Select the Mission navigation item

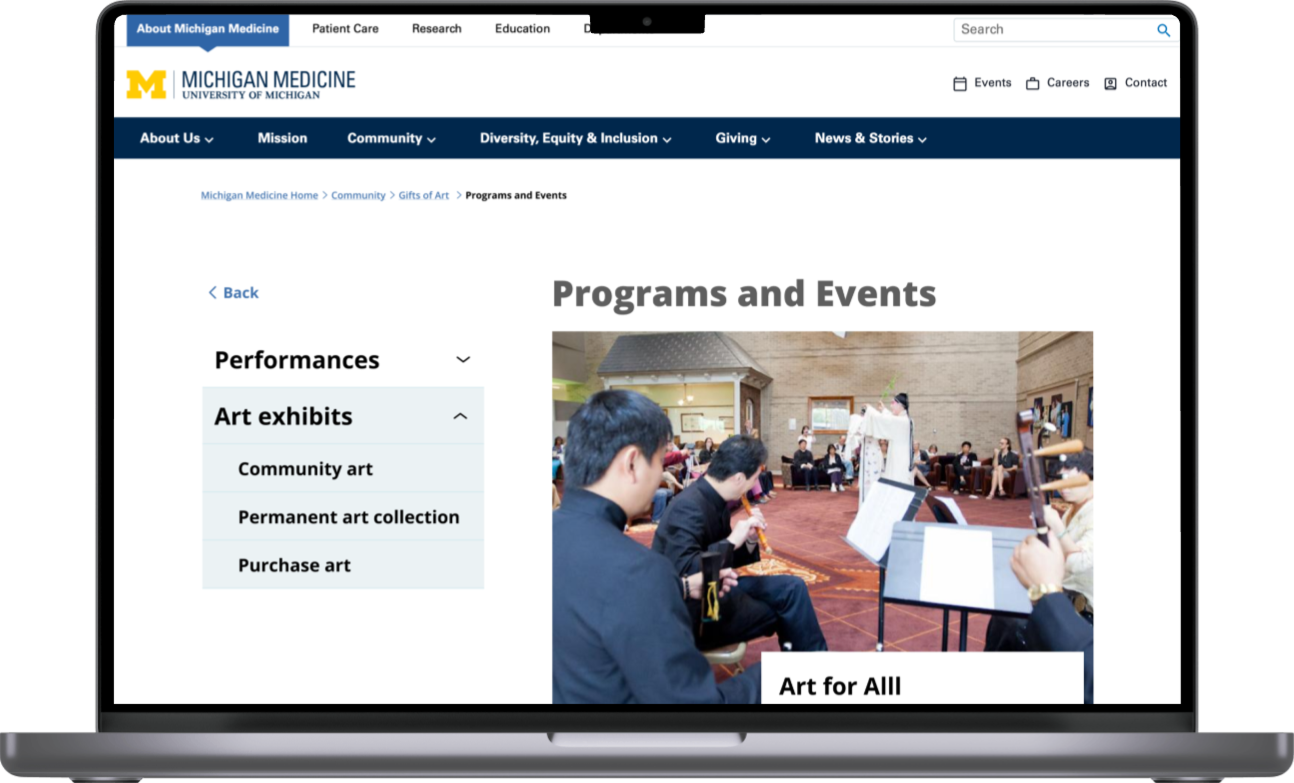pos(282,139)
